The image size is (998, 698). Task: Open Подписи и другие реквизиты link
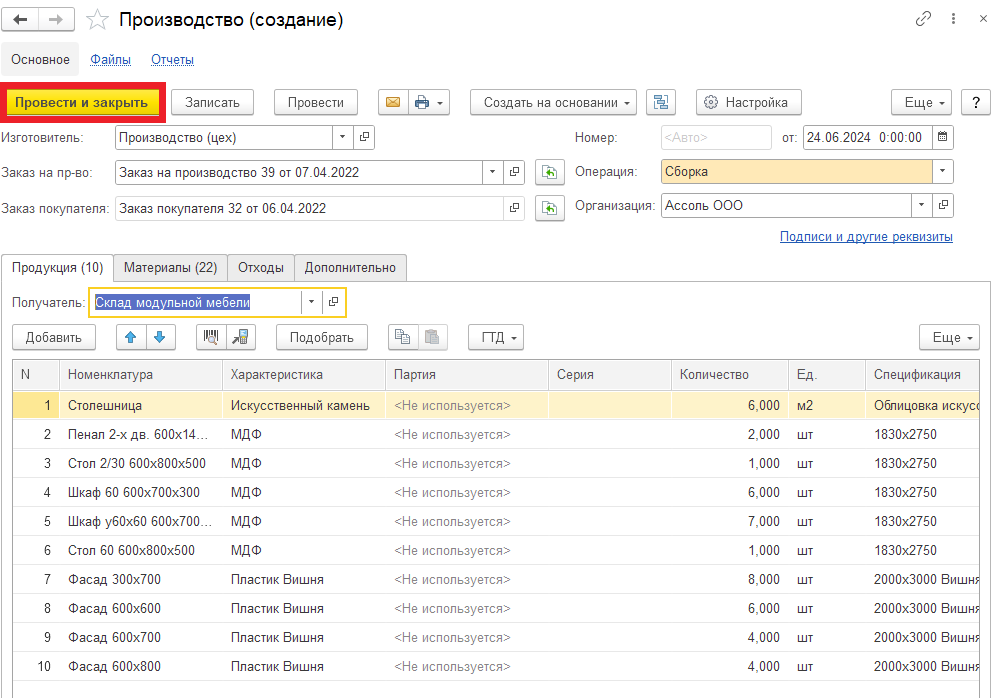pyautogui.click(x=866, y=237)
